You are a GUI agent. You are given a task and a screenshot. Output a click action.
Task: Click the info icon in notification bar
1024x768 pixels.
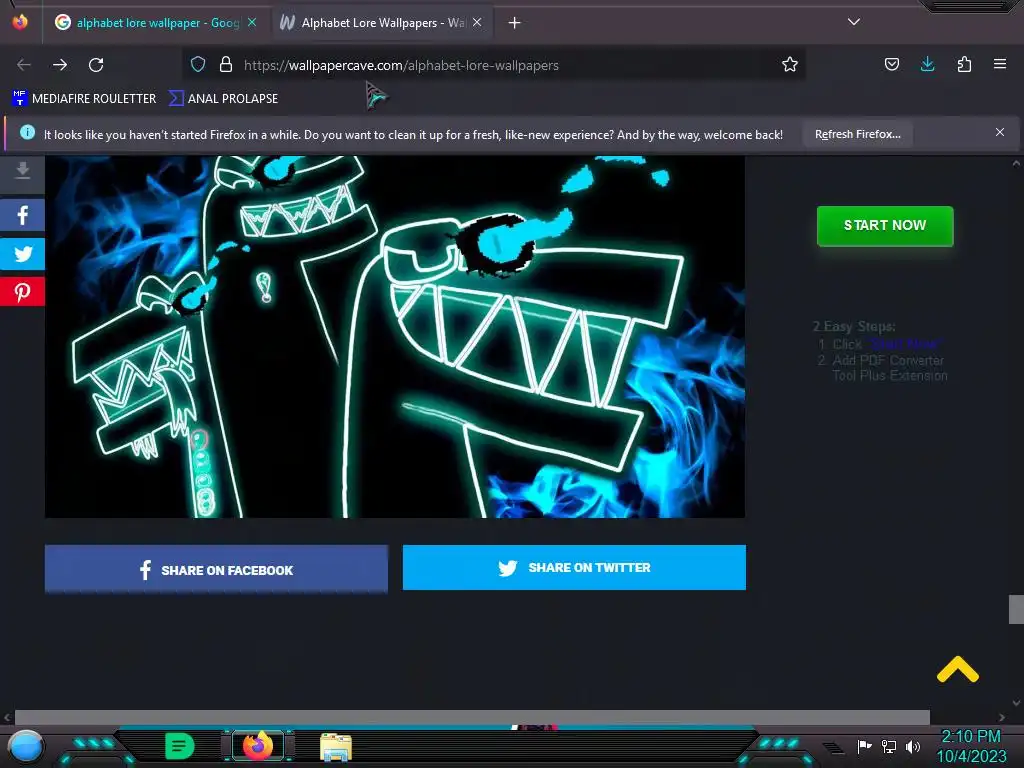coord(27,133)
